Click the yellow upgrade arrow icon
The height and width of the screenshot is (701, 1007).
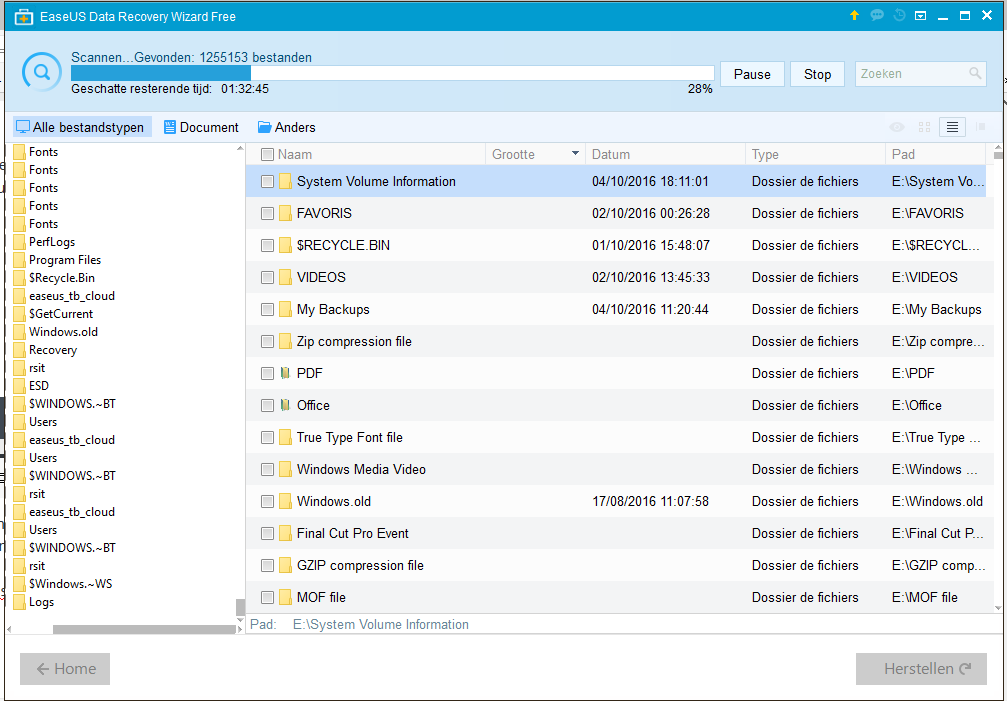click(x=854, y=16)
